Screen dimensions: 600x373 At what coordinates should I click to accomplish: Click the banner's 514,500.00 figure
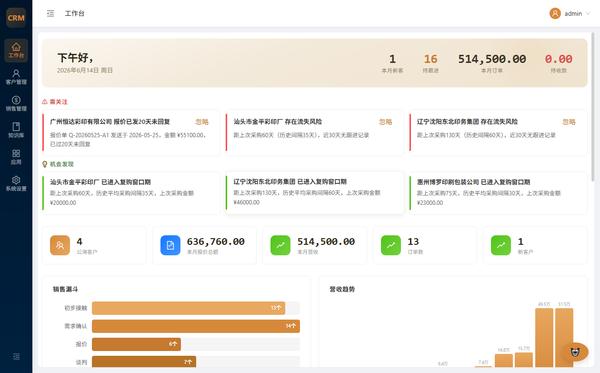(492, 59)
